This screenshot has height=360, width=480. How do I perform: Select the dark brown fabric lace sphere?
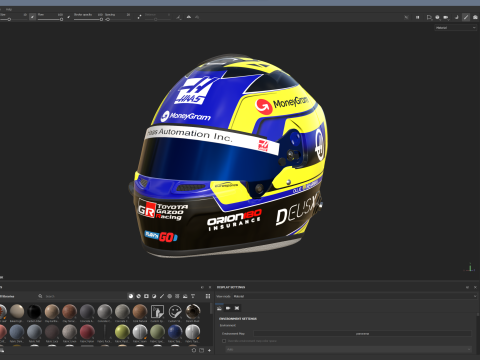(x=52, y=332)
